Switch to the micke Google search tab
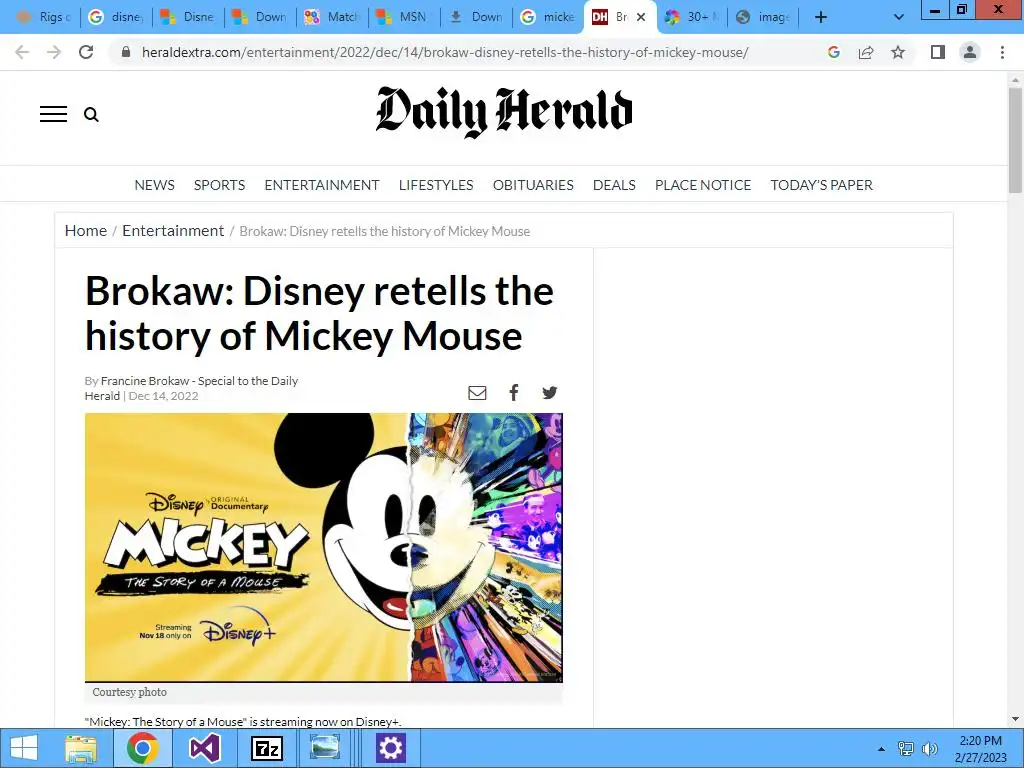Screen dimensions: 1024x768 [548, 17]
